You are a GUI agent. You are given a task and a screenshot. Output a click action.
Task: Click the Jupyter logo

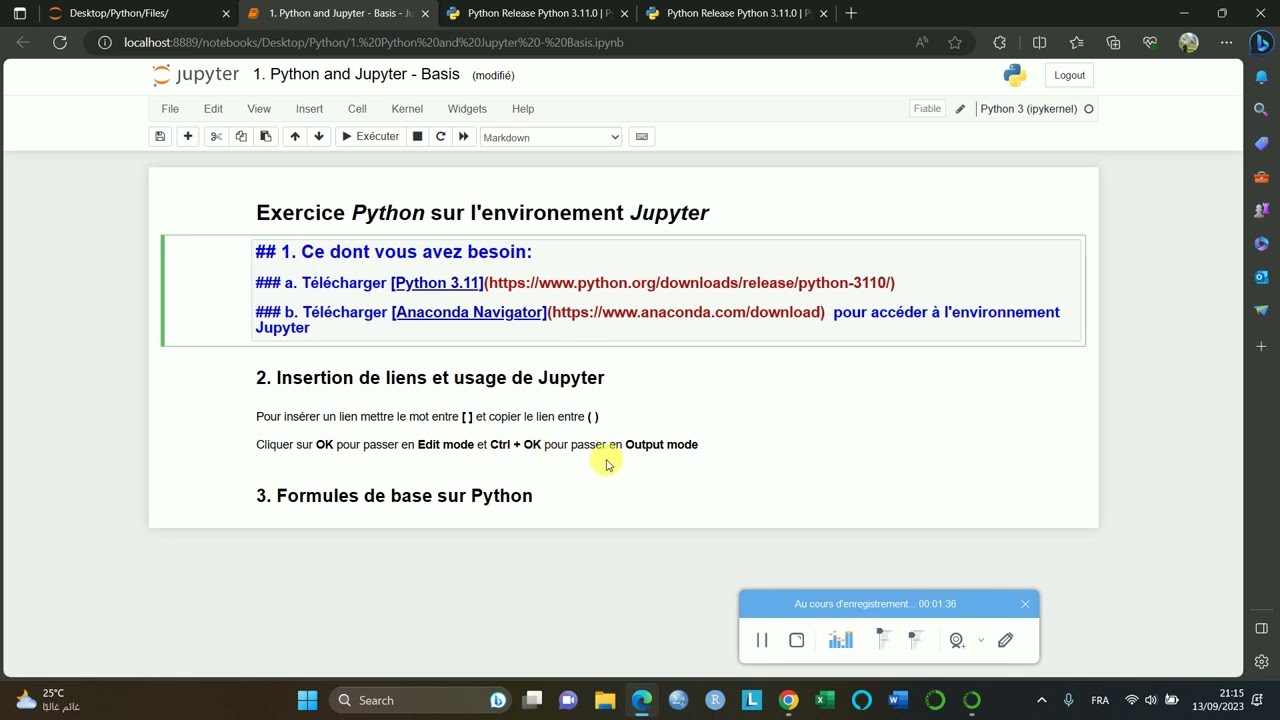tap(196, 75)
